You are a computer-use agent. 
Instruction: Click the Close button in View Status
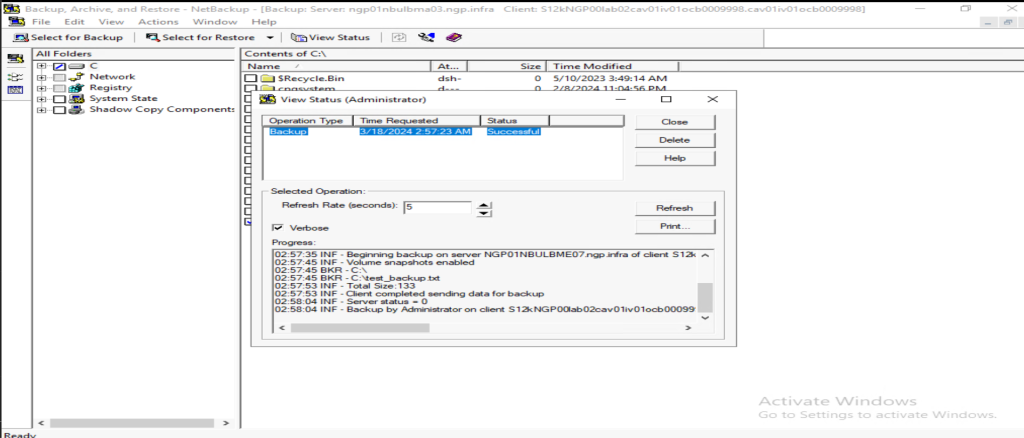tap(675, 121)
